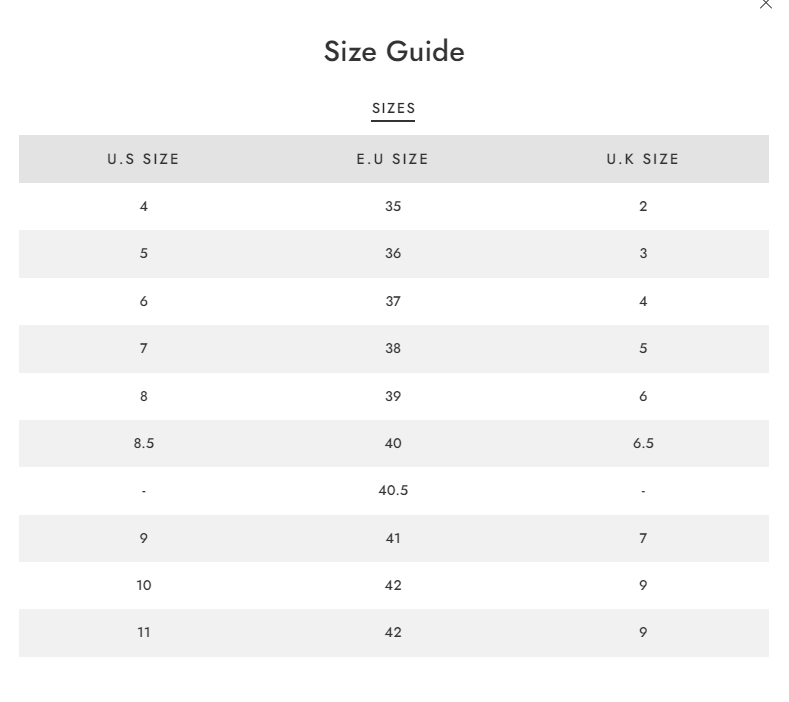789x702 pixels.
Task: Click the Size Guide heading
Action: coord(394,51)
